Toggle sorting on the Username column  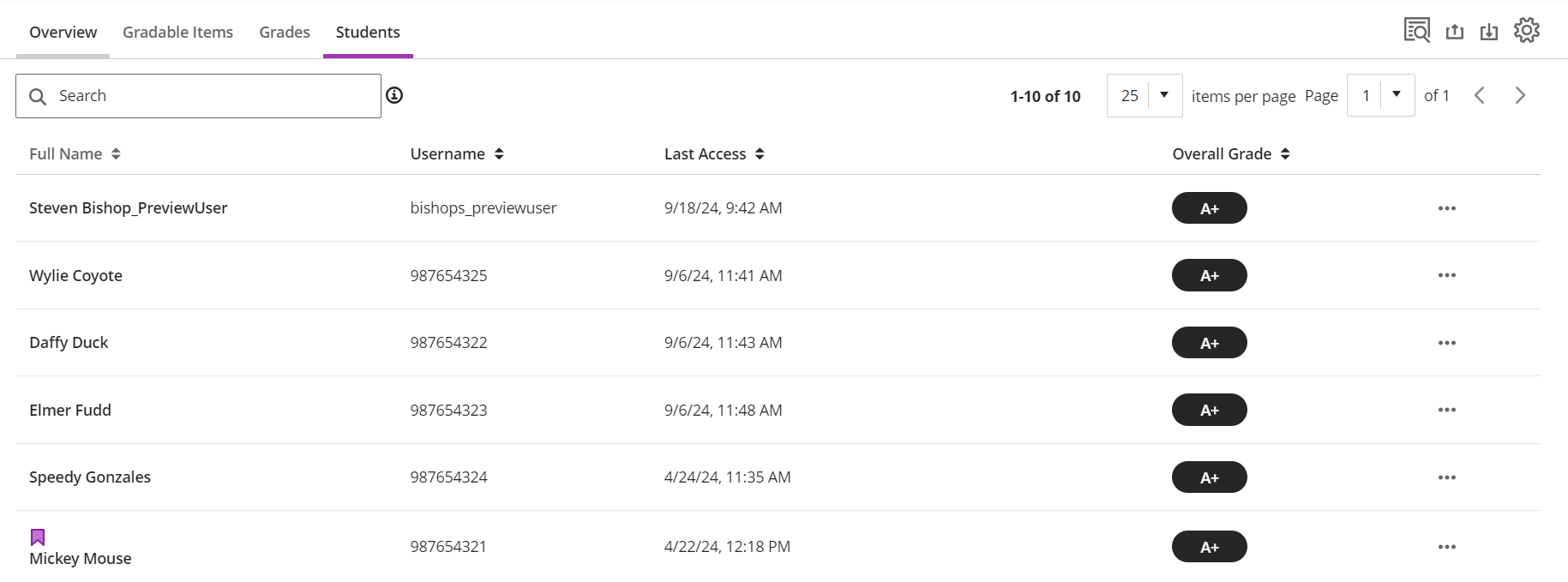coord(500,153)
